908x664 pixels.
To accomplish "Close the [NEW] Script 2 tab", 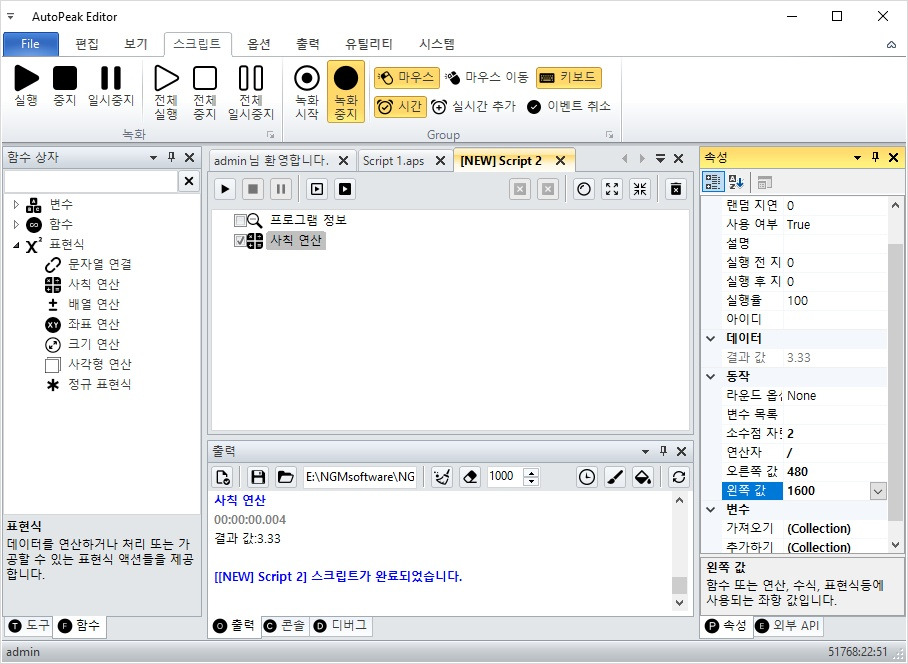I will 561,161.
